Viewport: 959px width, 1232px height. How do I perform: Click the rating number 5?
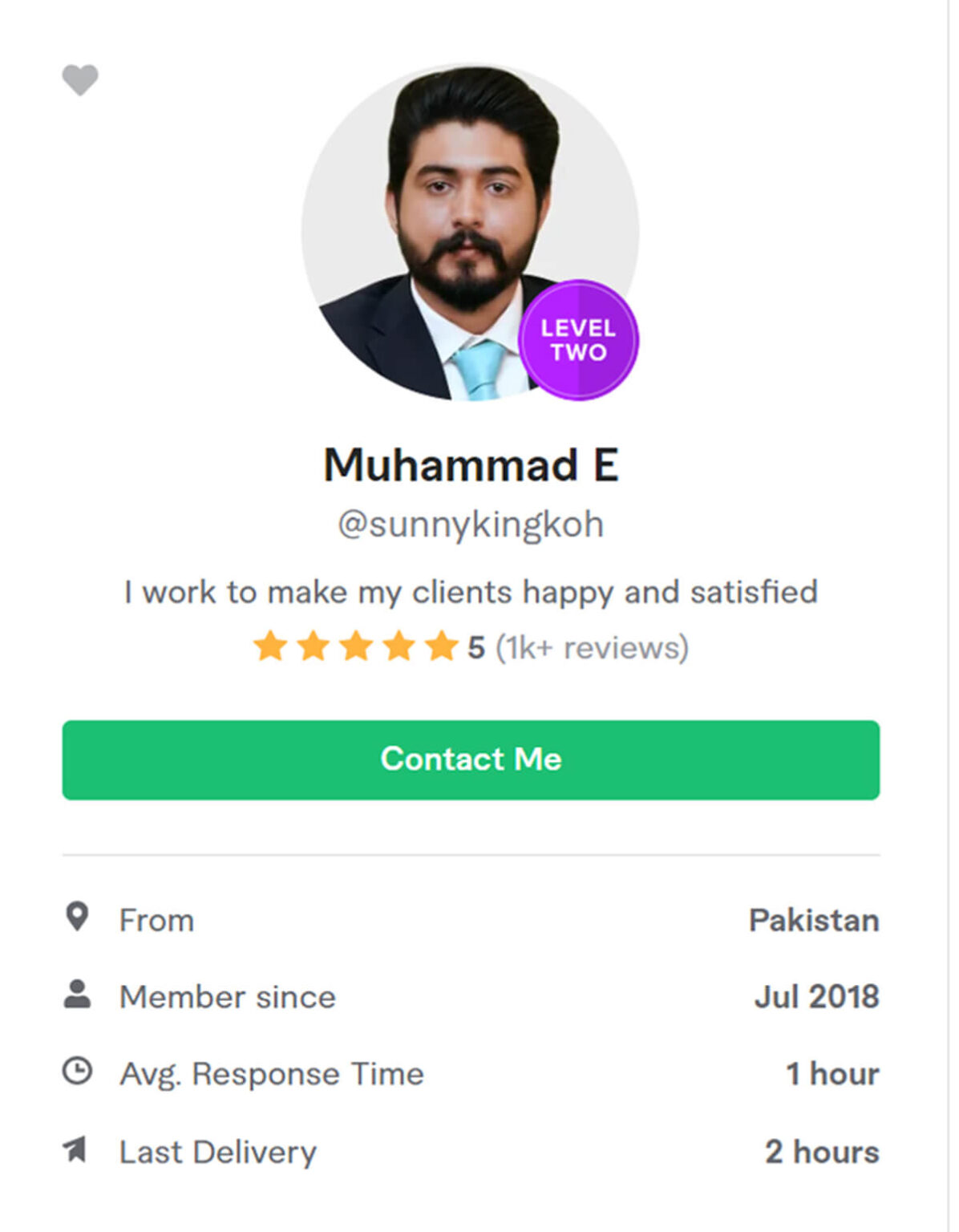tap(476, 647)
